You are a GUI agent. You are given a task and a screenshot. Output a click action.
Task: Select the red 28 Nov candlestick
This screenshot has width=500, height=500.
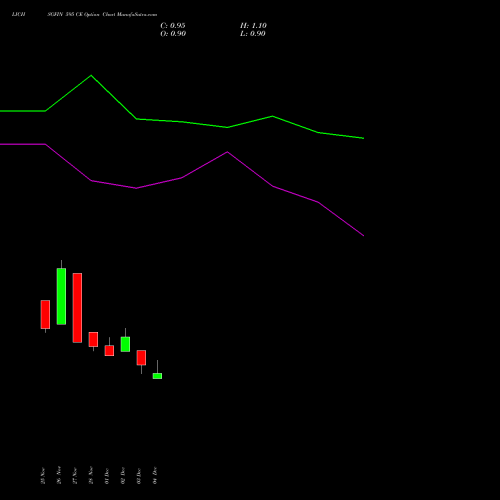93,340
